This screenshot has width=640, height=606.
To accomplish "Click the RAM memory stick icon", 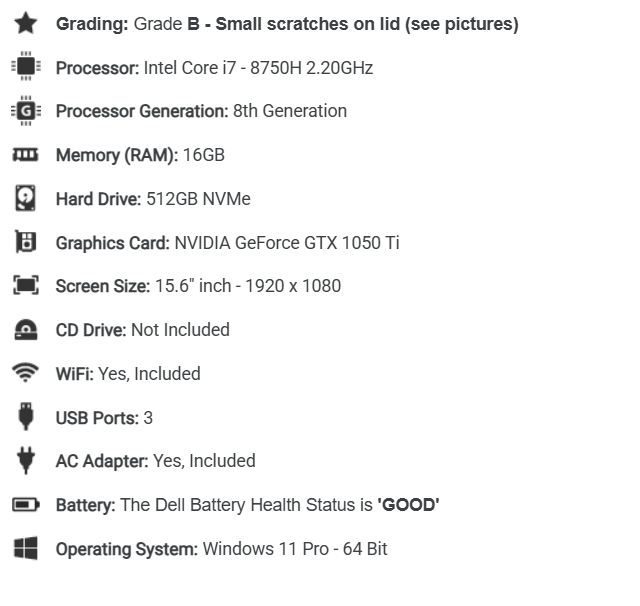I will click(x=25, y=155).
